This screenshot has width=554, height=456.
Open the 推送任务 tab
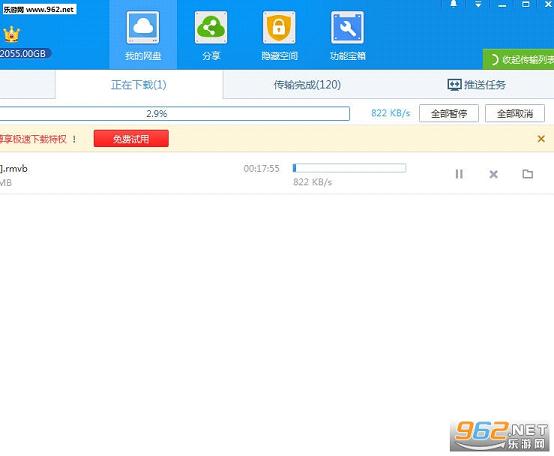pyautogui.click(x=476, y=85)
